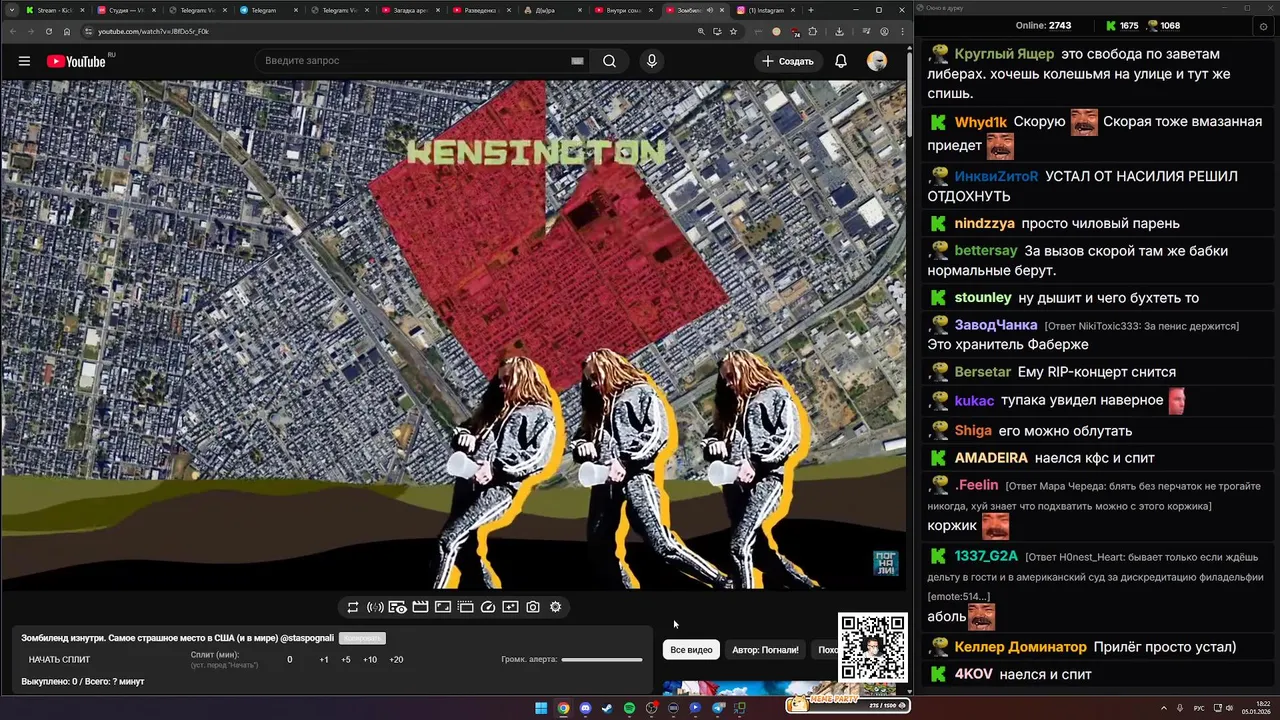1280x720 pixels.
Task: Open Steam from the taskbar
Action: click(x=607, y=708)
